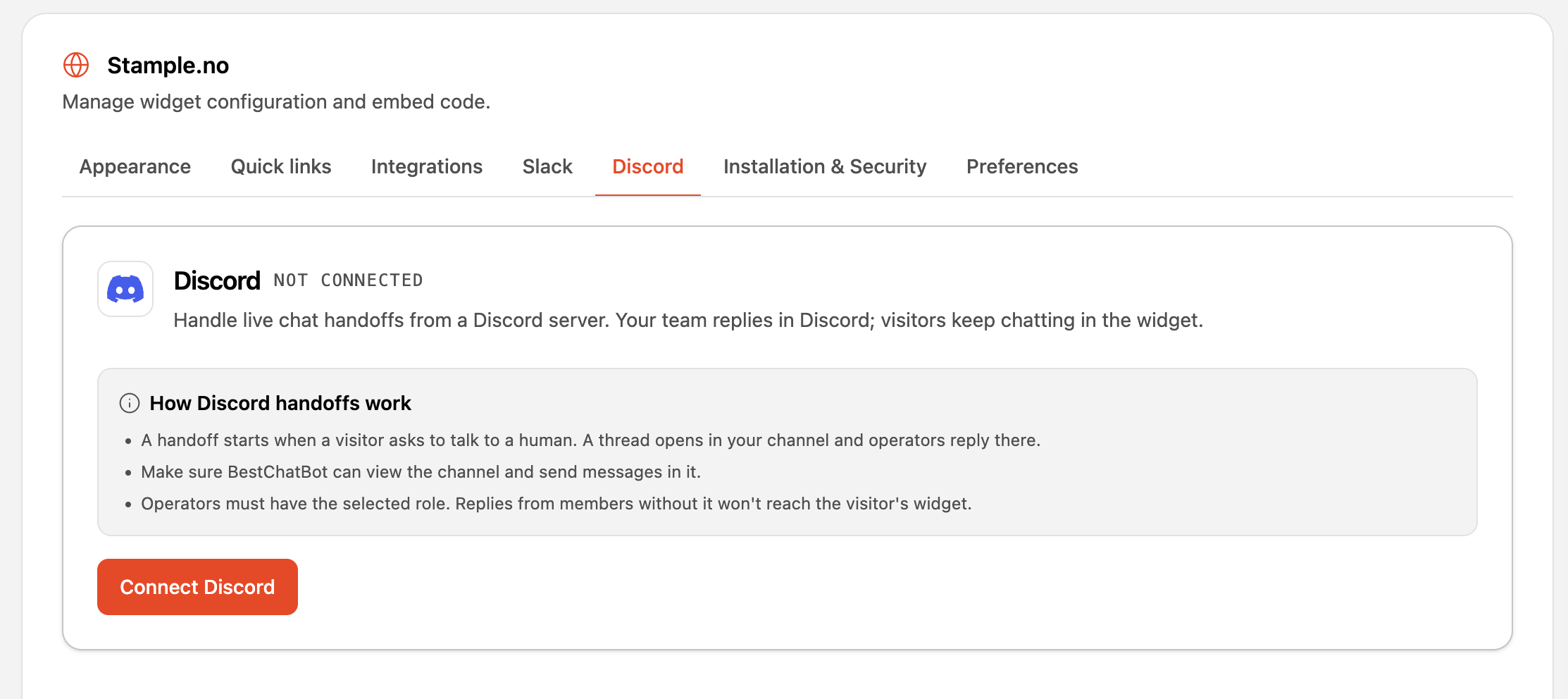Click the bullet starting 'Operators must have'

pyautogui.click(x=556, y=504)
